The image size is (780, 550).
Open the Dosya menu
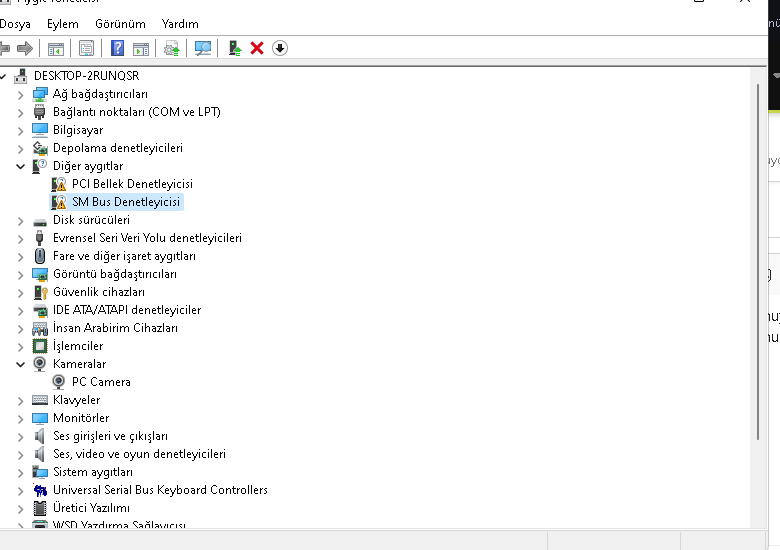15,24
